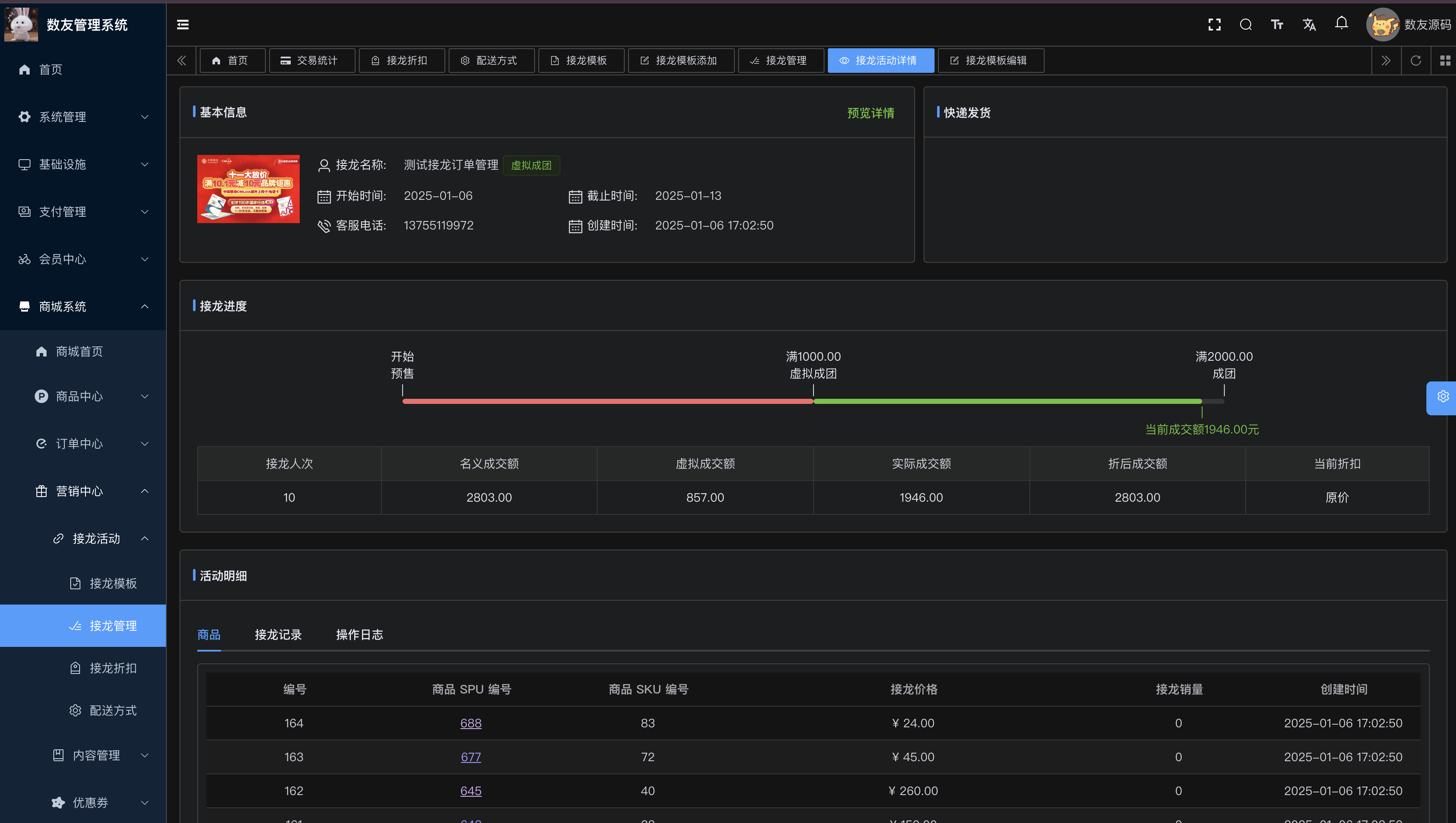The height and width of the screenshot is (823, 1456).
Task: Toggle the sidebar collapse hamburger icon
Action: 182,24
